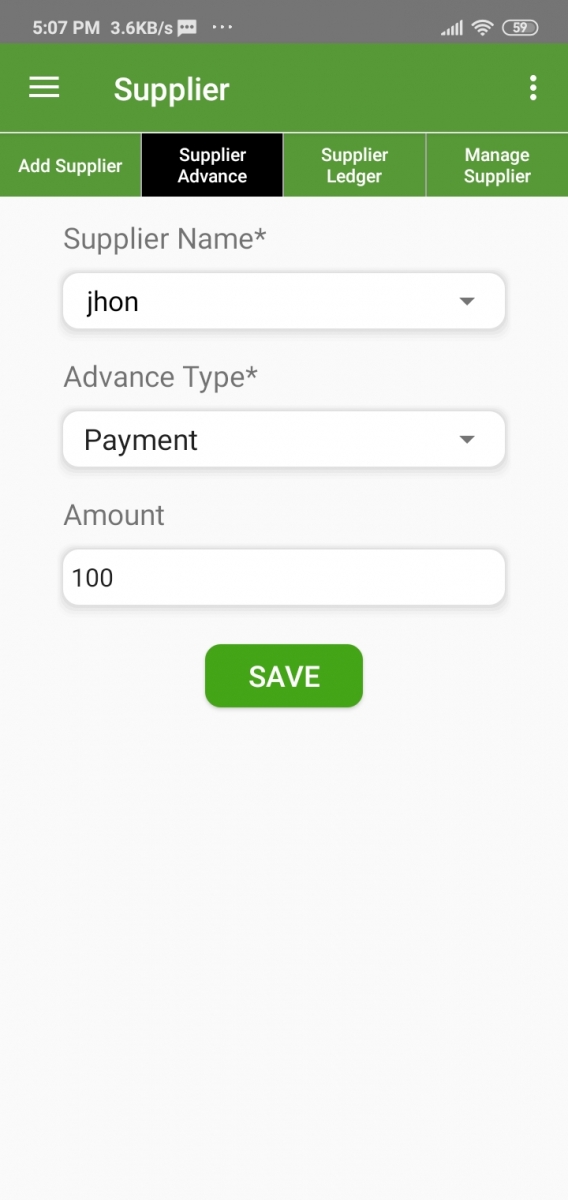Open the Advance Type dropdown showing Payment

tap(284, 439)
